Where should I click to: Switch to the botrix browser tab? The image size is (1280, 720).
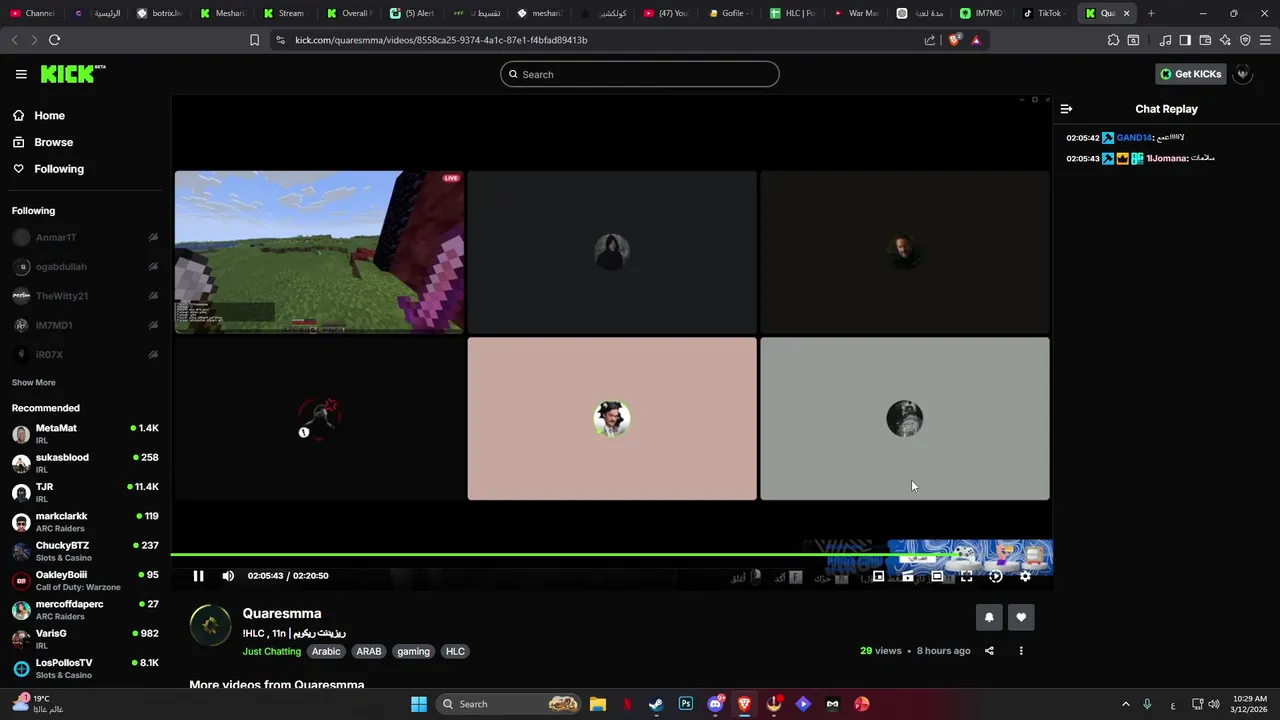158,13
